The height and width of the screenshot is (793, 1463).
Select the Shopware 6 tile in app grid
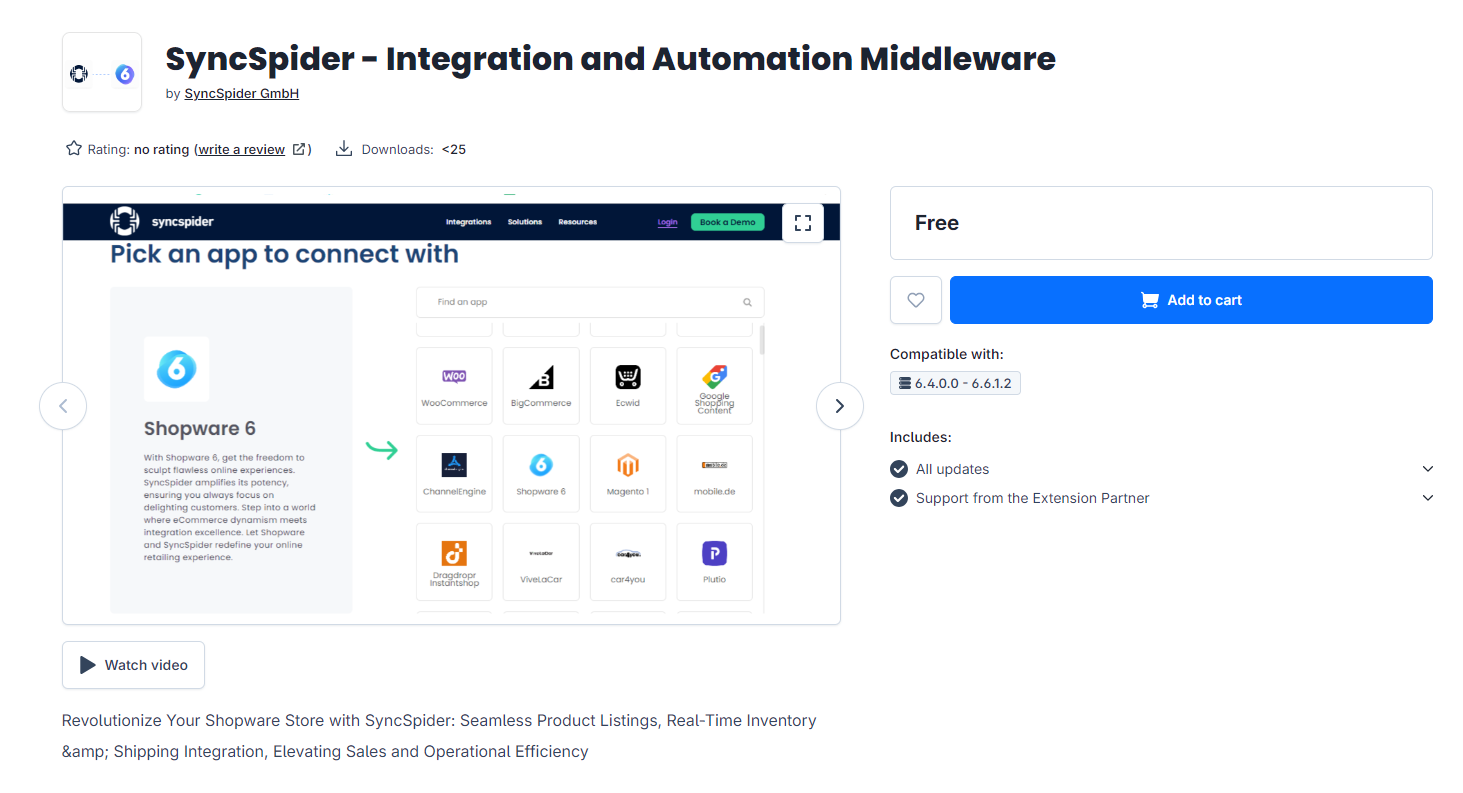pos(541,474)
